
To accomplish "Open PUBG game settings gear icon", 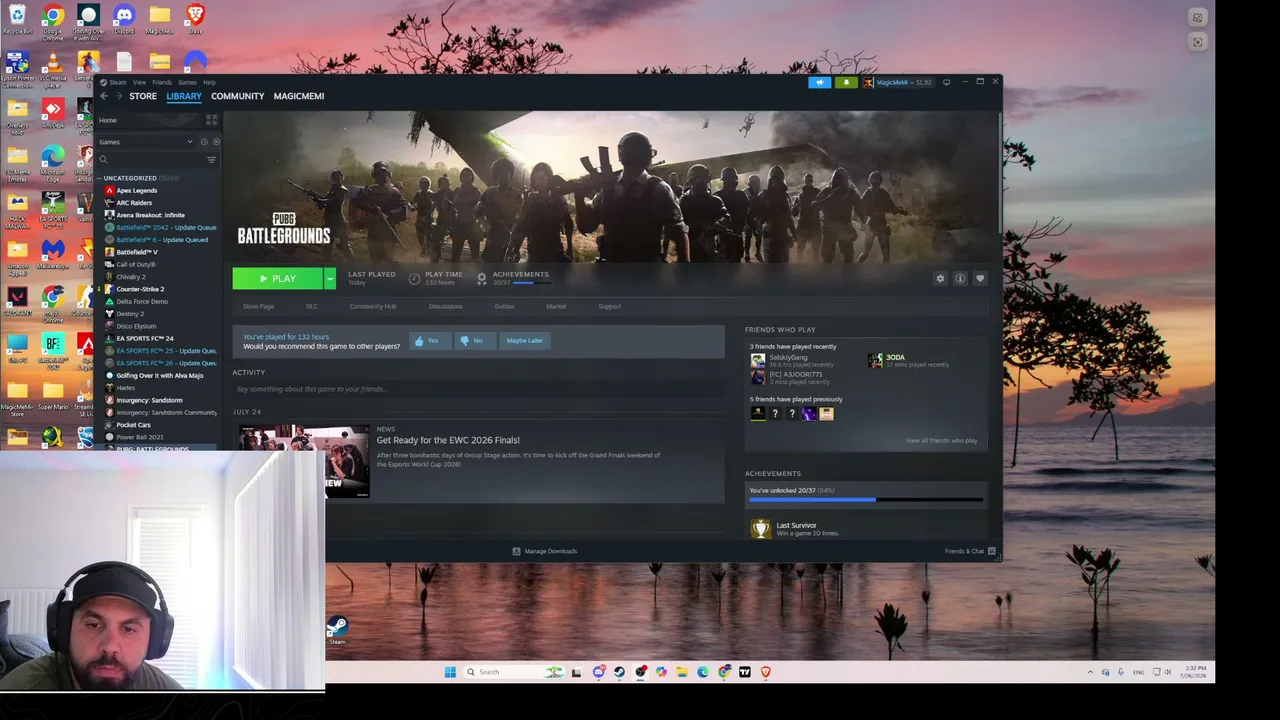I will [x=940, y=278].
